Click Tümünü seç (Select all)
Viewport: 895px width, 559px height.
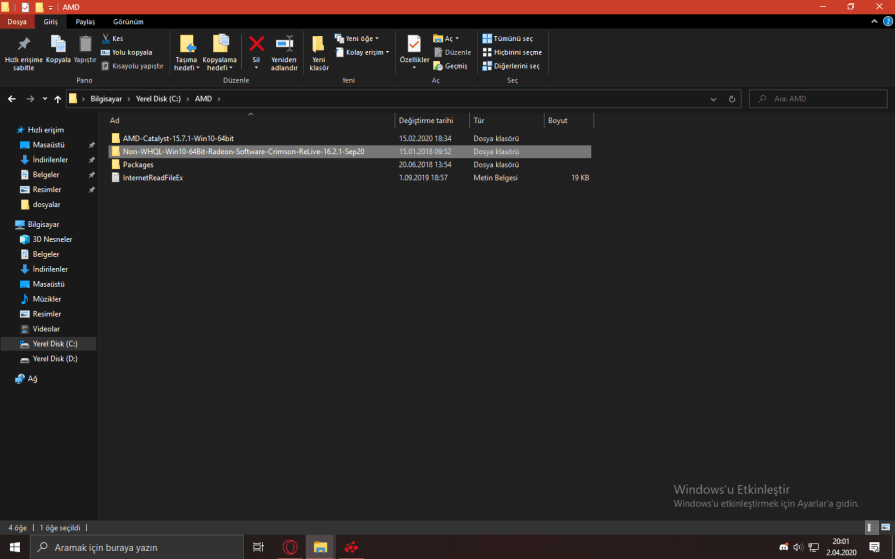pyautogui.click(x=507, y=38)
